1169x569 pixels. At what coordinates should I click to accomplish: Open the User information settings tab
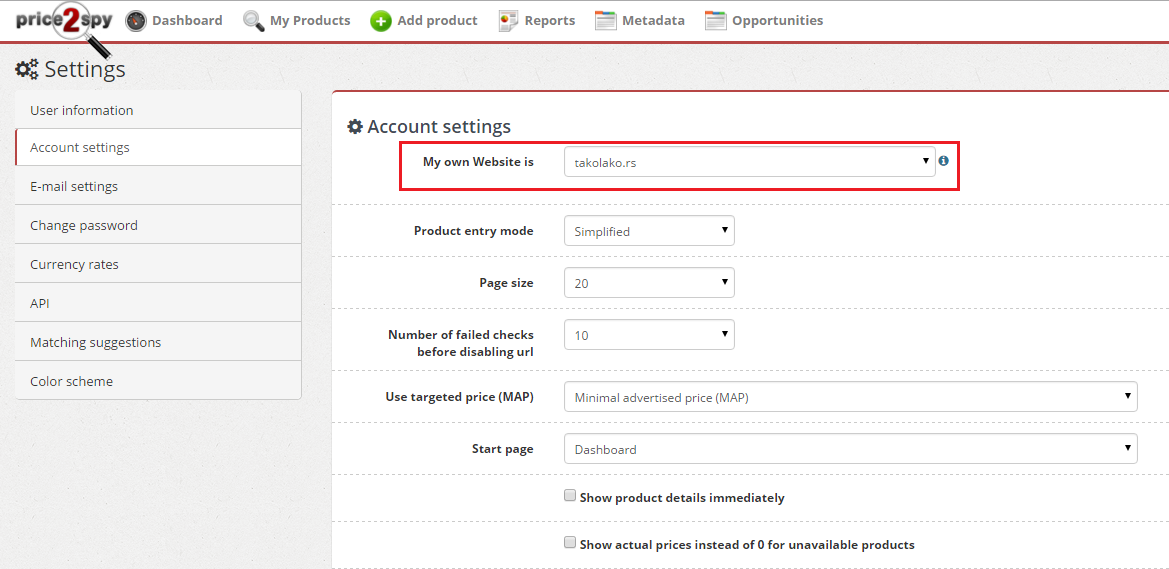click(x=158, y=110)
